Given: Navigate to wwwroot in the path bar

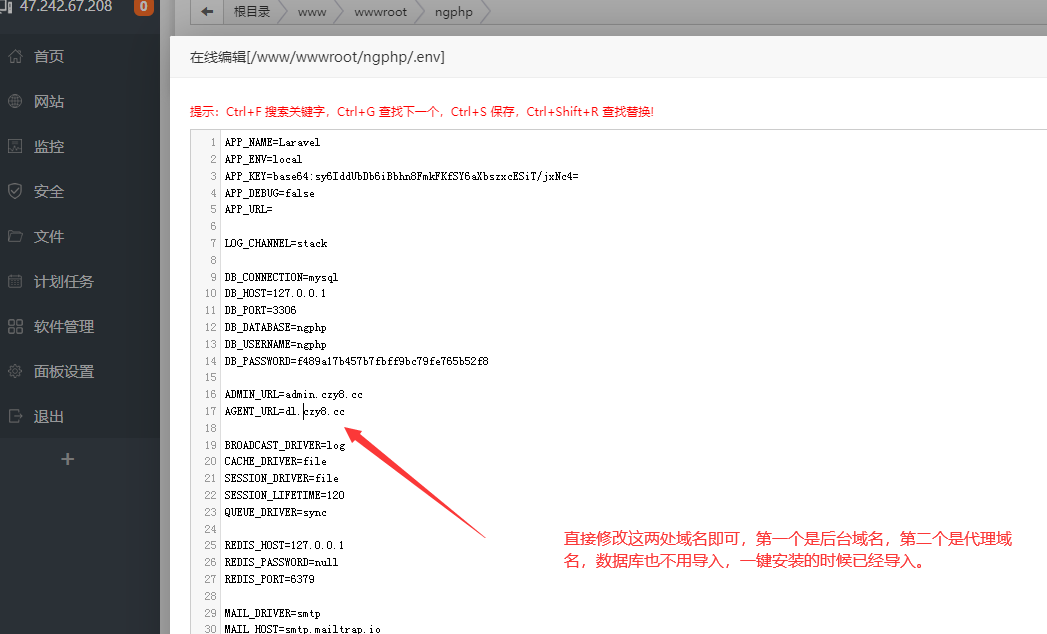Looking at the screenshot, I should point(380,12).
